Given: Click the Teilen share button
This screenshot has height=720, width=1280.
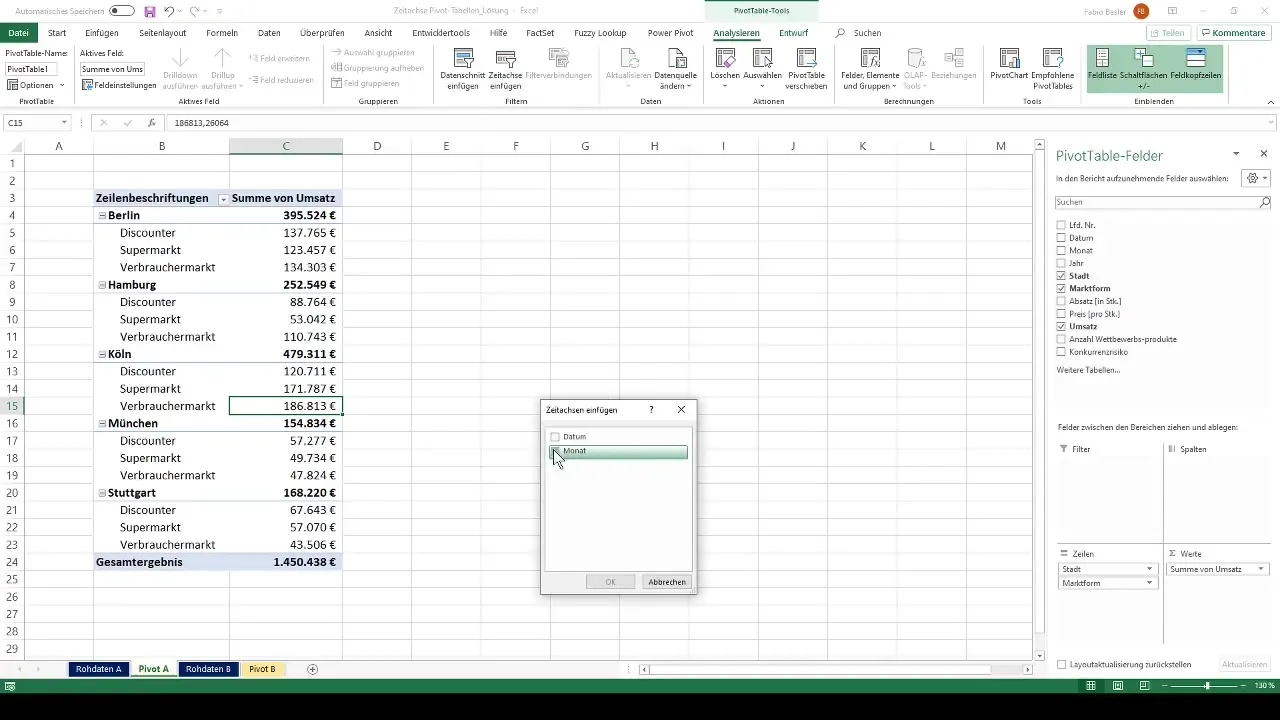Looking at the screenshot, I should point(1168,33).
